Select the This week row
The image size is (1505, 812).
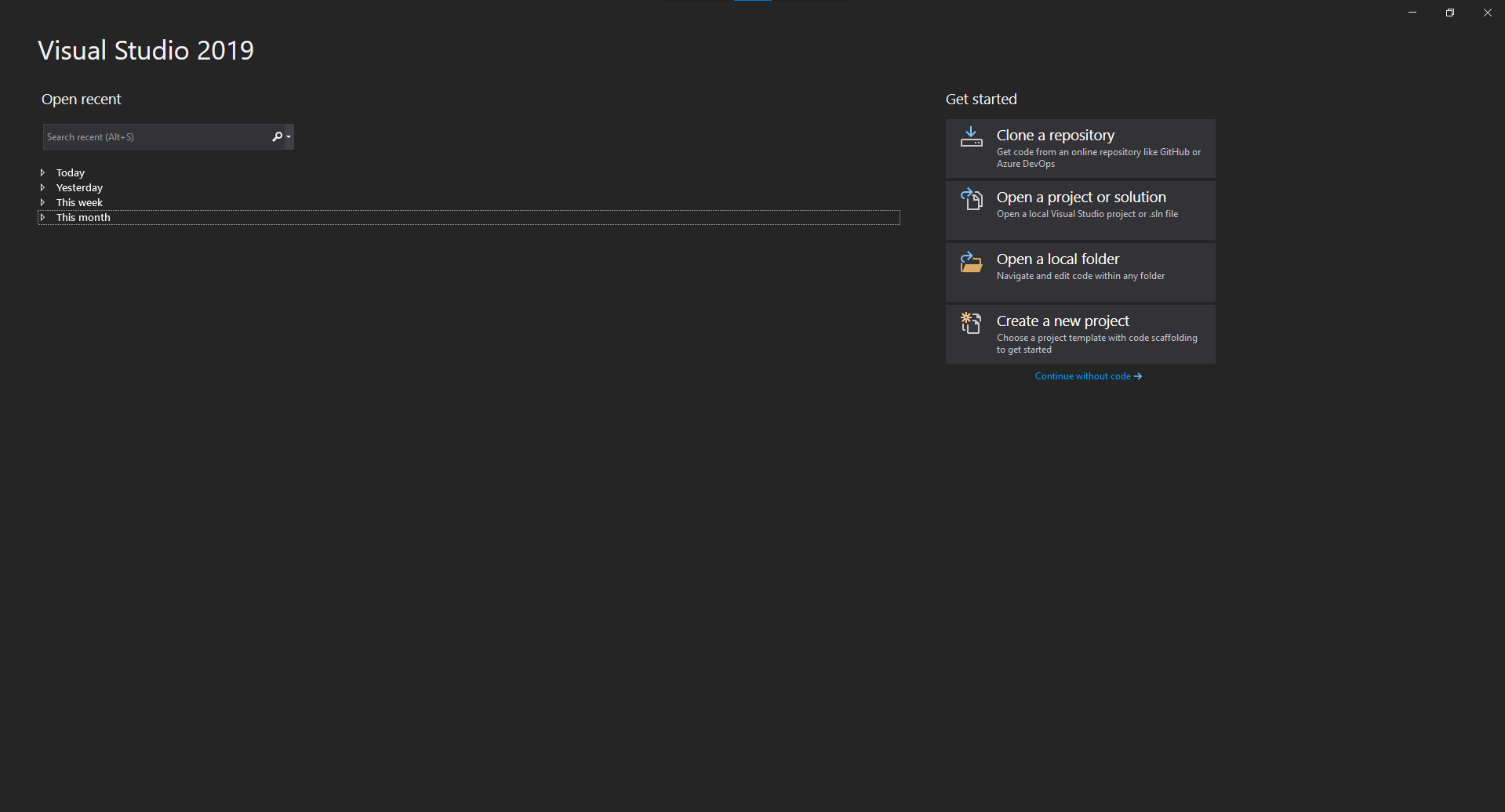(x=469, y=202)
